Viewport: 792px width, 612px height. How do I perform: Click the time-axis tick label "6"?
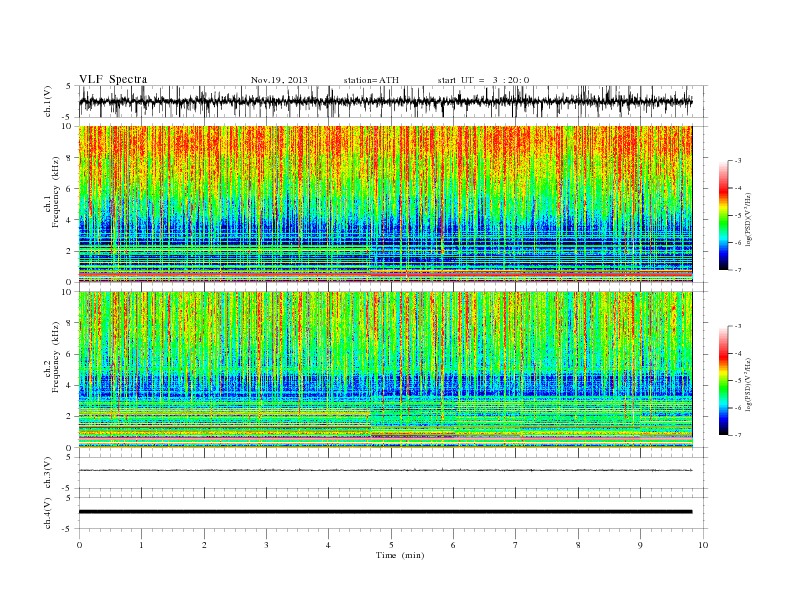click(453, 545)
